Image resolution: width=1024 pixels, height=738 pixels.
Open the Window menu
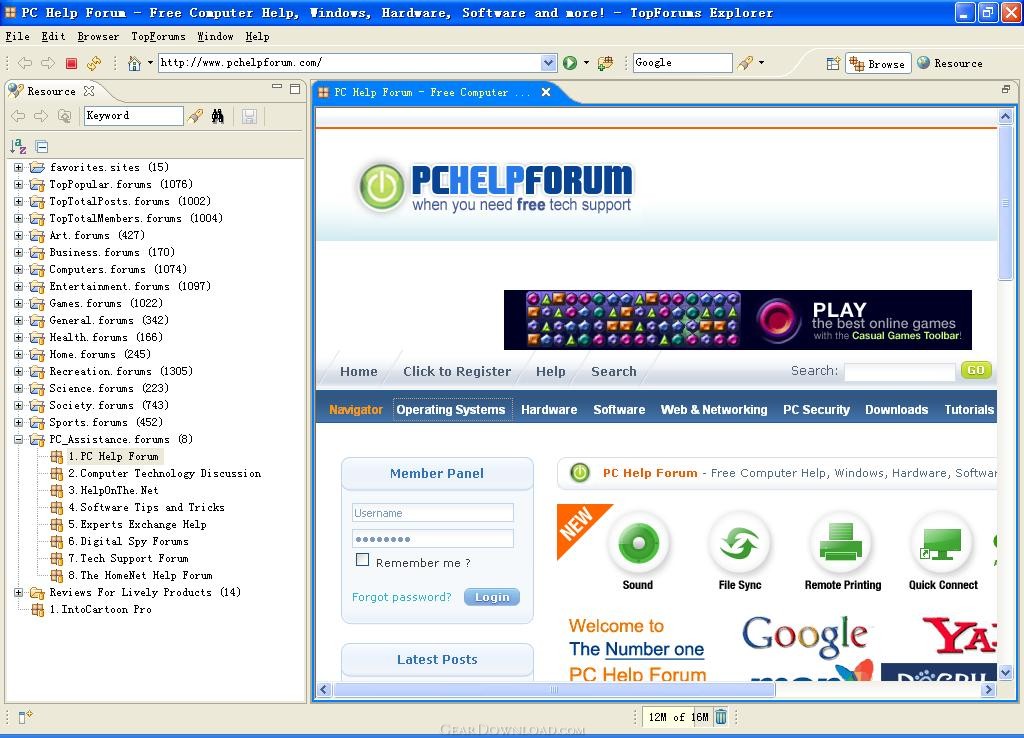click(215, 37)
